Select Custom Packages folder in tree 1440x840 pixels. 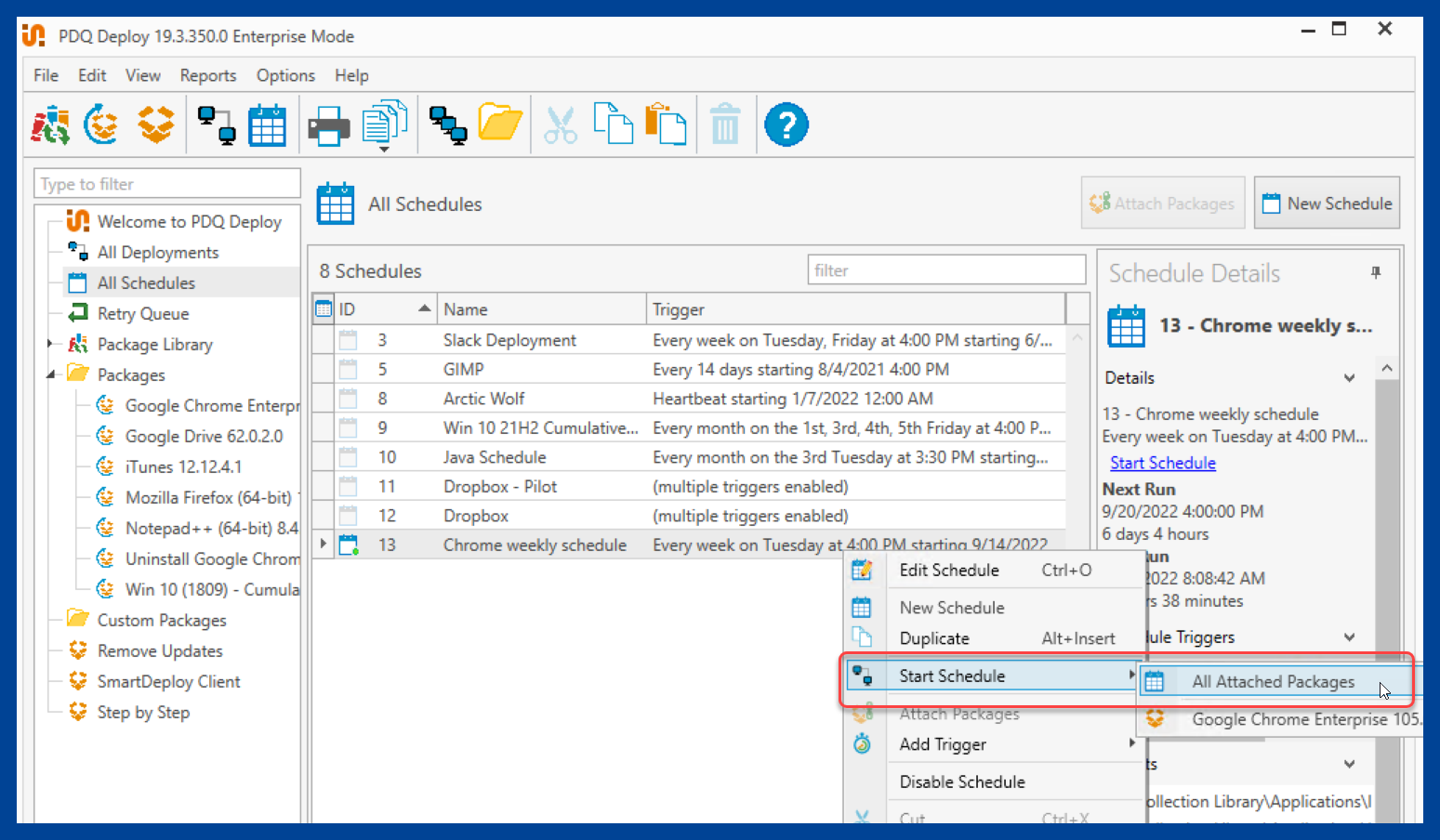[162, 620]
